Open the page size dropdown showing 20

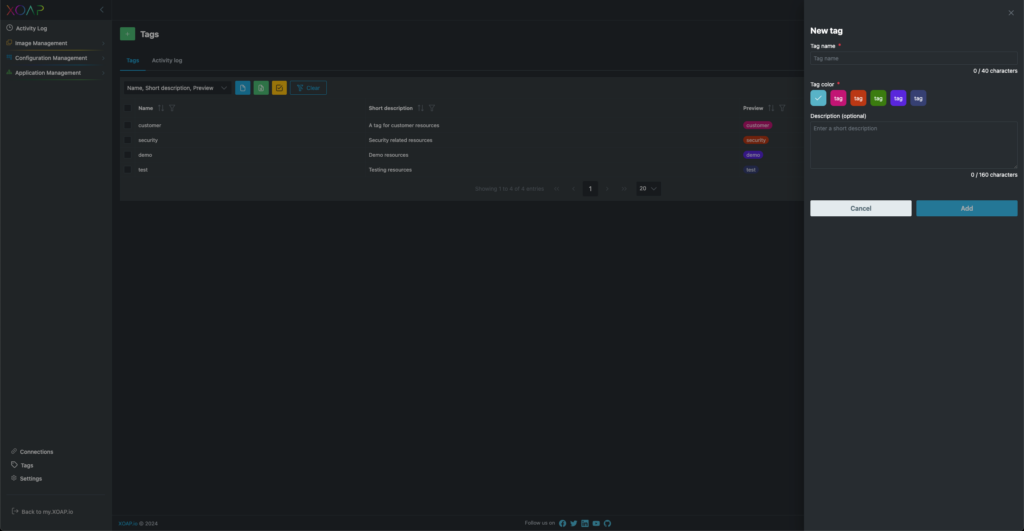[x=648, y=188]
